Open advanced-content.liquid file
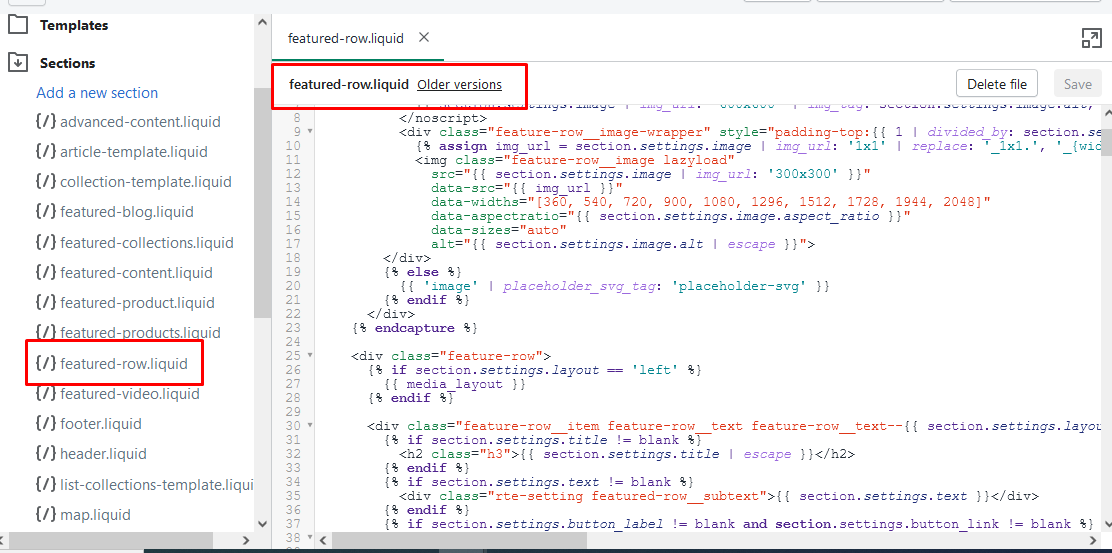 click(x=140, y=122)
